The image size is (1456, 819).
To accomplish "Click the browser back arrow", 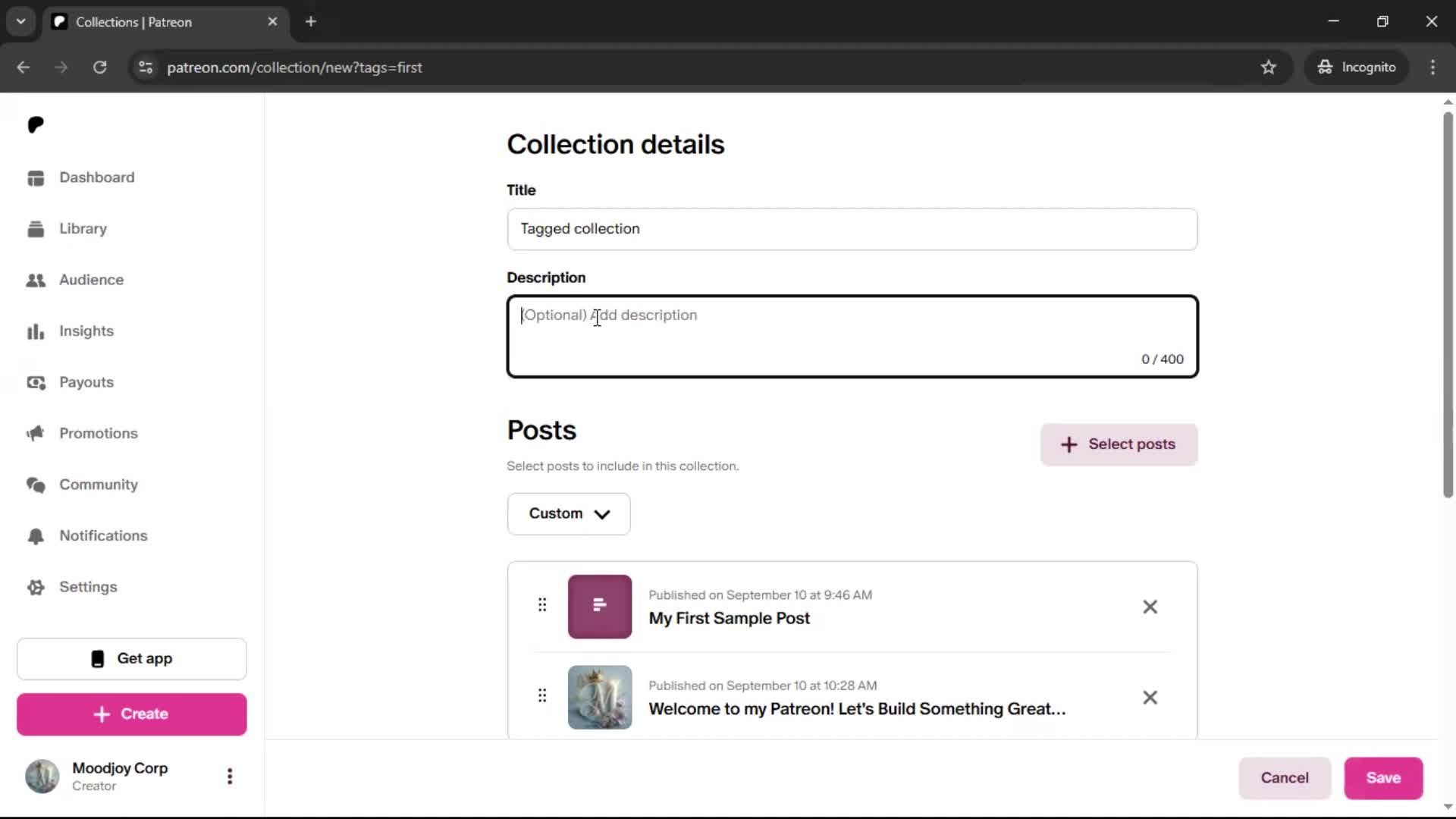I will click(24, 67).
